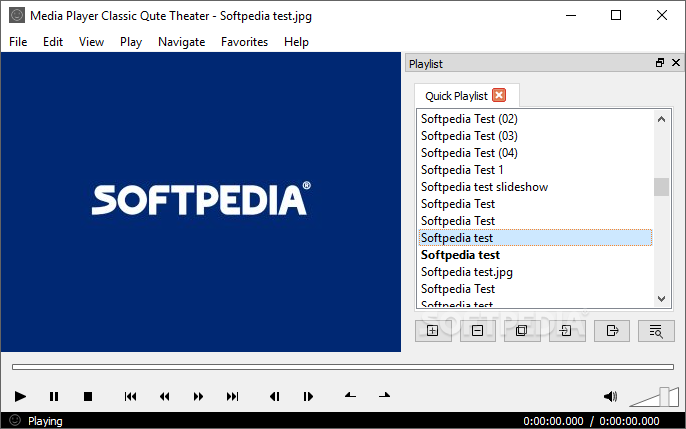Decrease the playback speed

tap(350, 396)
